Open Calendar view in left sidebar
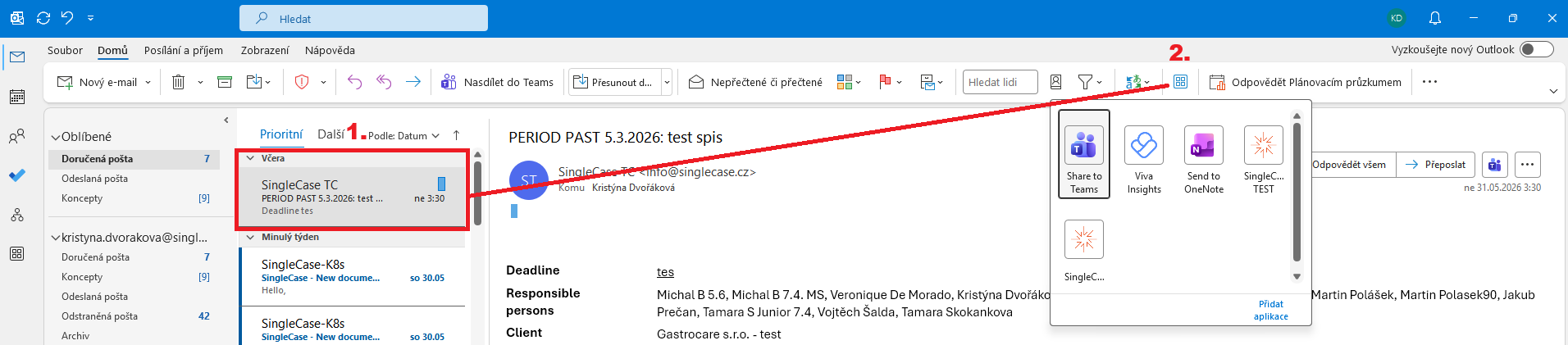1568x345 pixels. click(17, 97)
